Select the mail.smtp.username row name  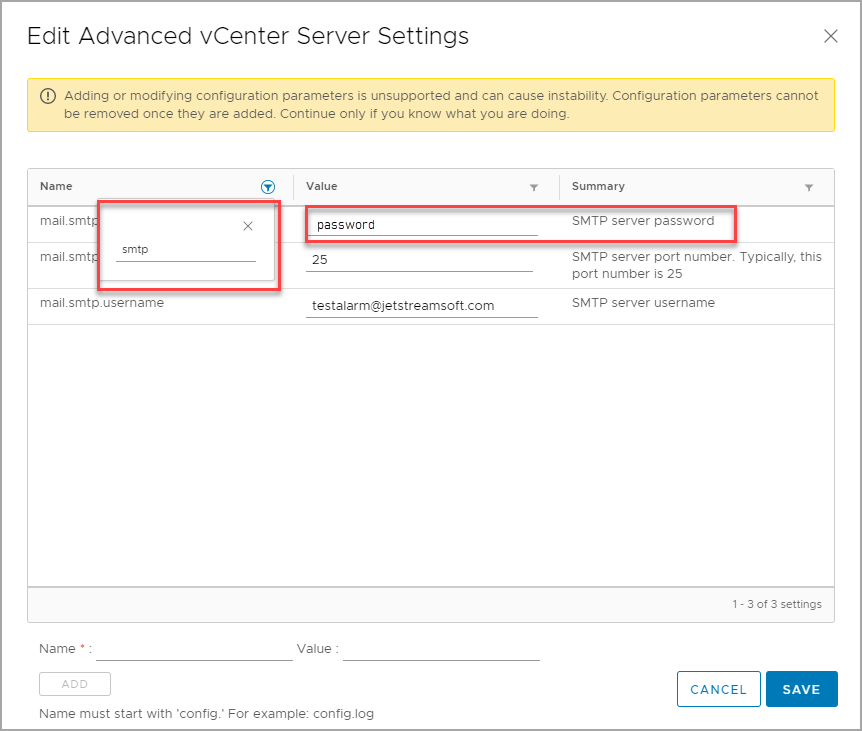[102, 303]
